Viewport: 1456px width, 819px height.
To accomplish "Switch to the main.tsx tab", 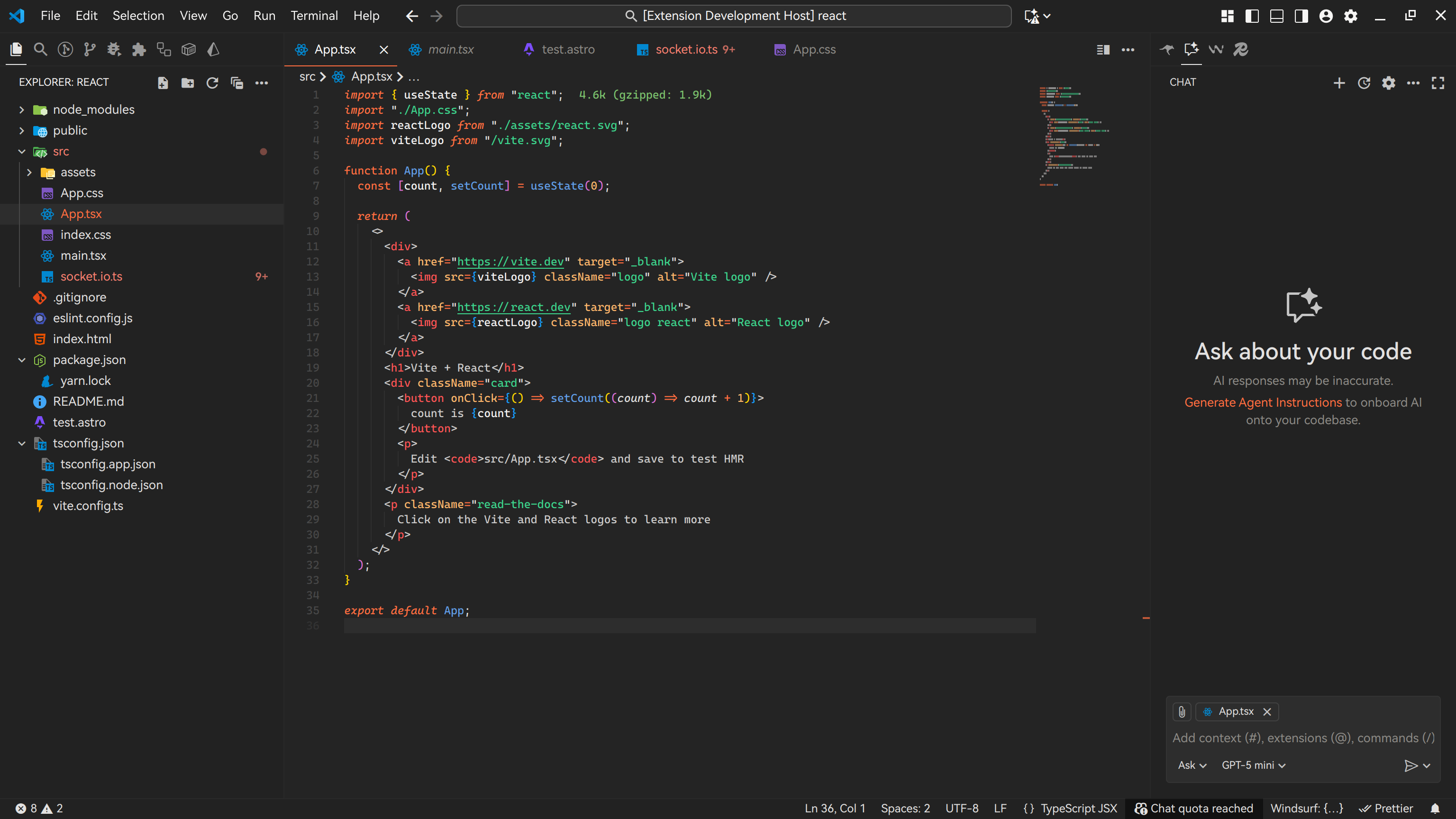I will (450, 49).
